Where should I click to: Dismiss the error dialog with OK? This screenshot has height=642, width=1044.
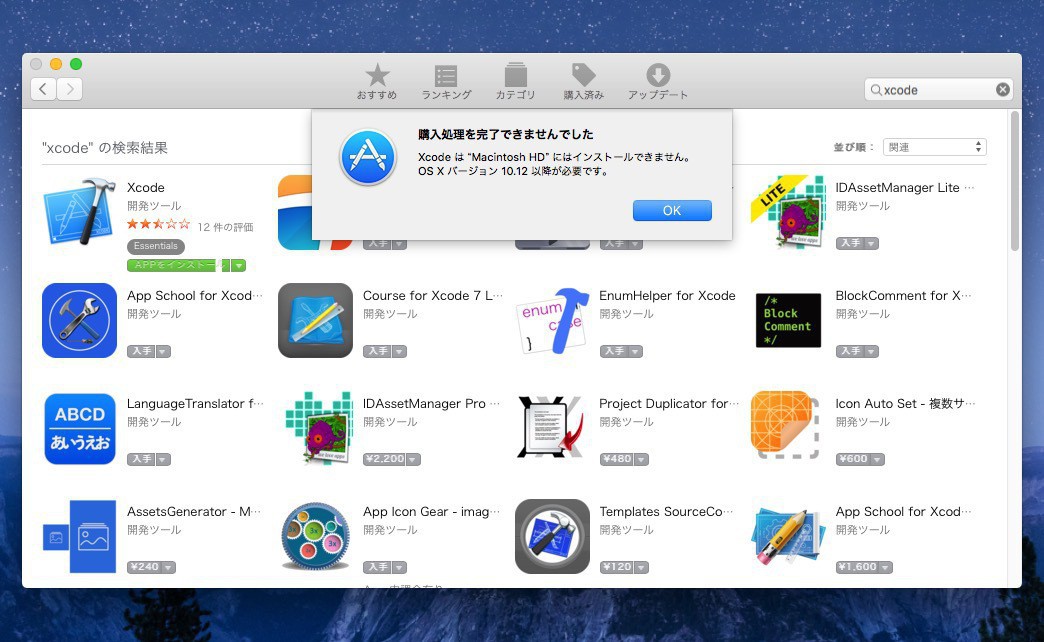[672, 210]
